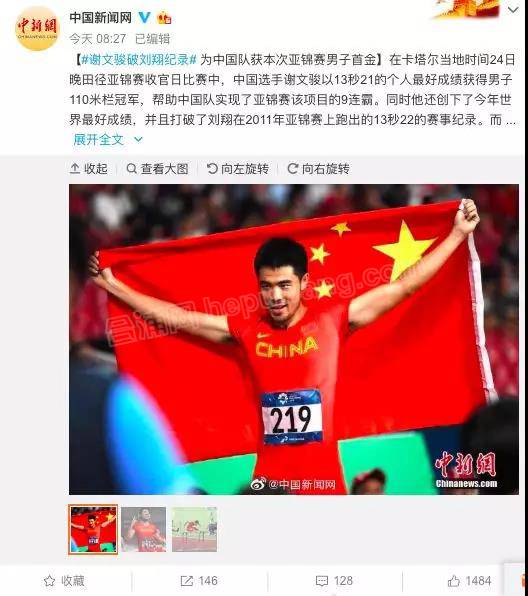Open the 中国新闻网 account name link
Screen dimensions: 528x596
point(100,17)
